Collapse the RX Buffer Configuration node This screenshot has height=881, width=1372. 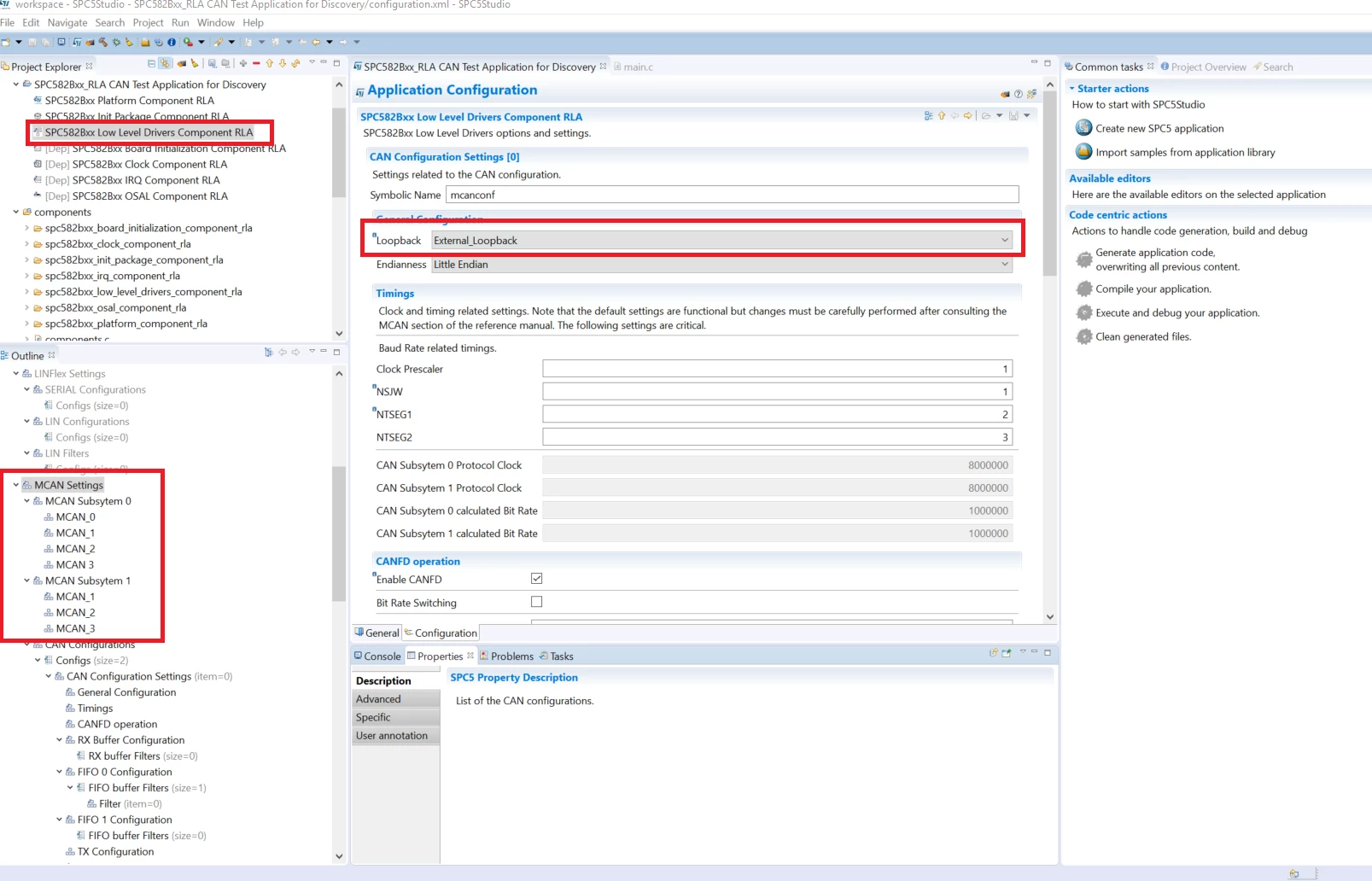[x=59, y=740]
